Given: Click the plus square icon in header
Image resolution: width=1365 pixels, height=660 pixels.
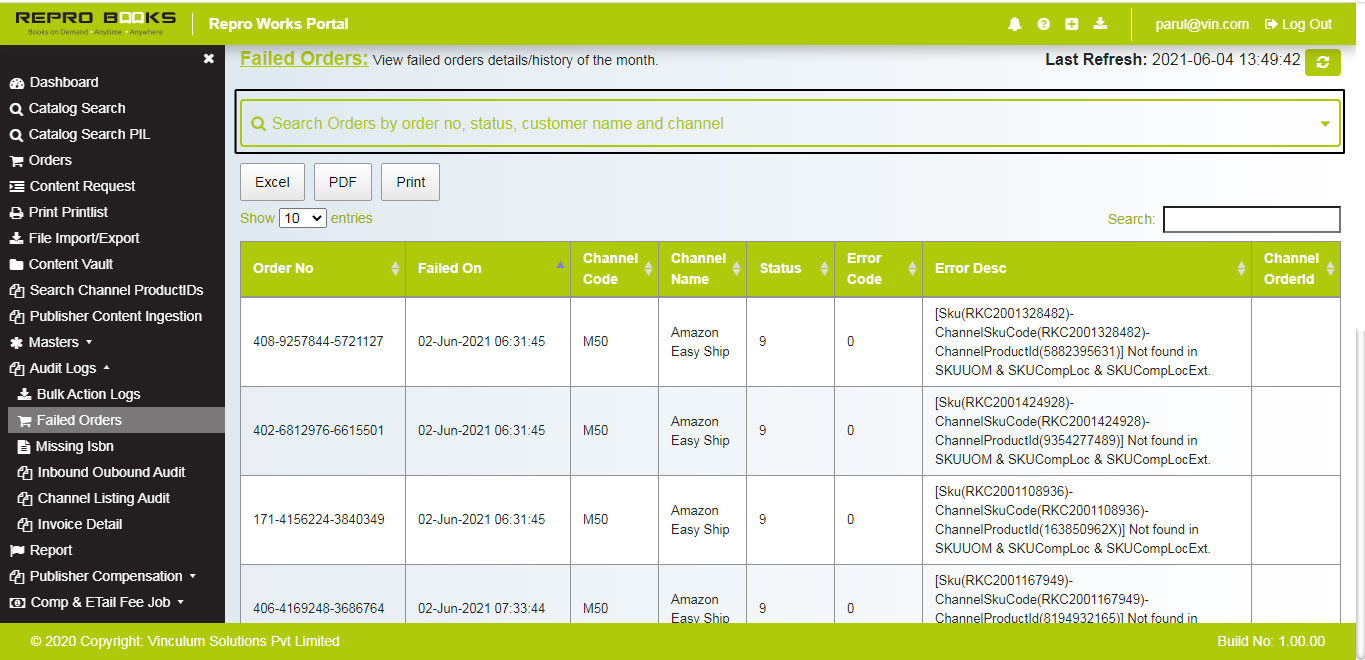Looking at the screenshot, I should pos(1072,24).
